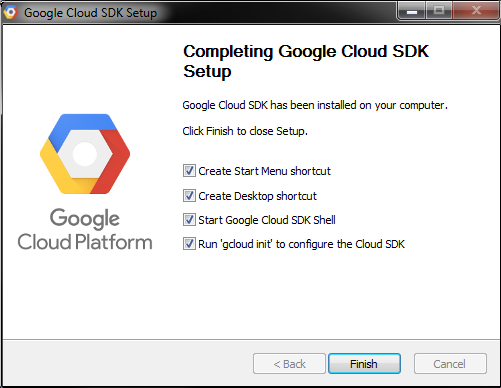Click the Cancel button

(450, 364)
